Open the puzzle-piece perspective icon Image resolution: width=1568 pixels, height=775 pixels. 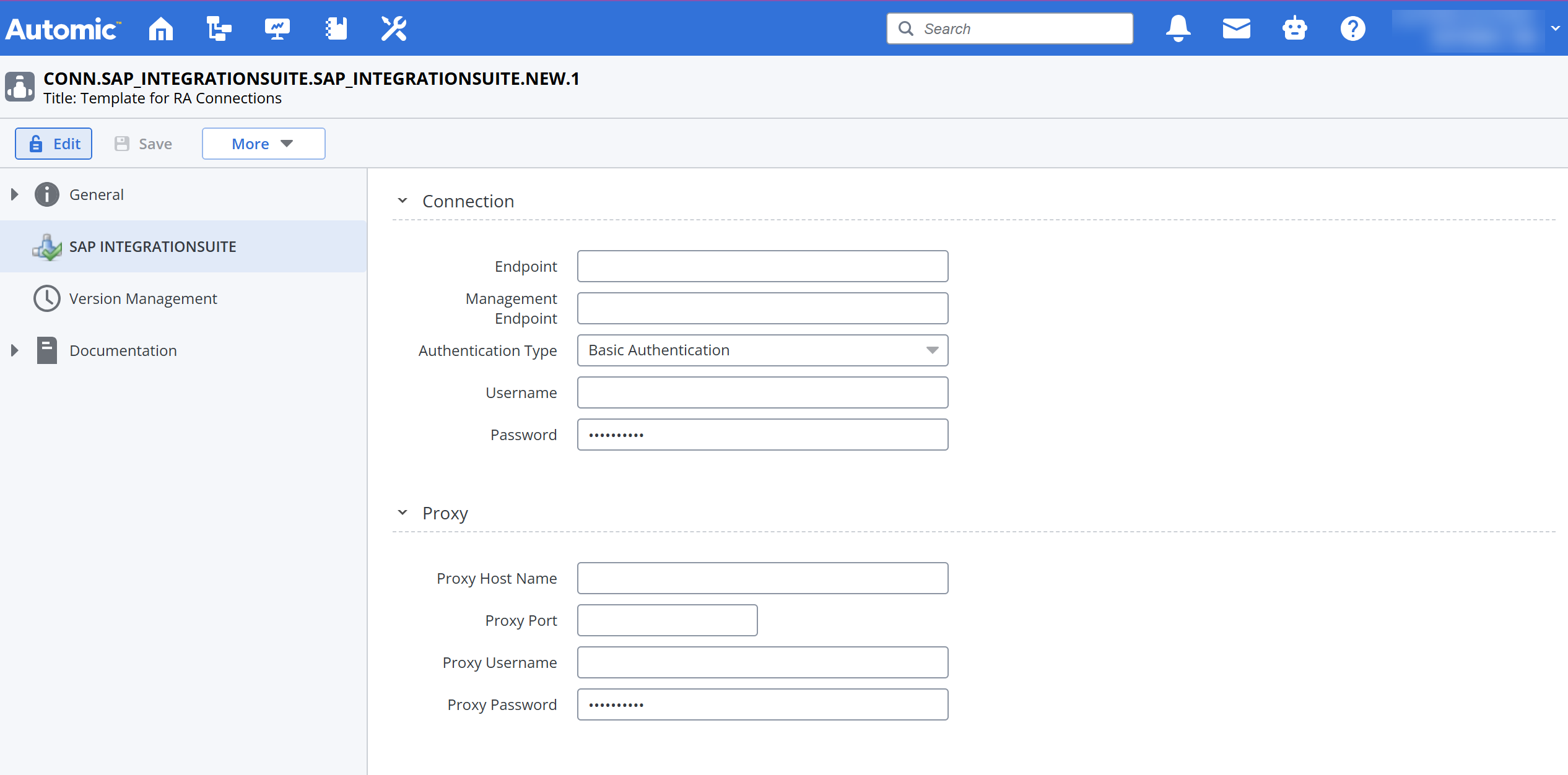click(336, 28)
